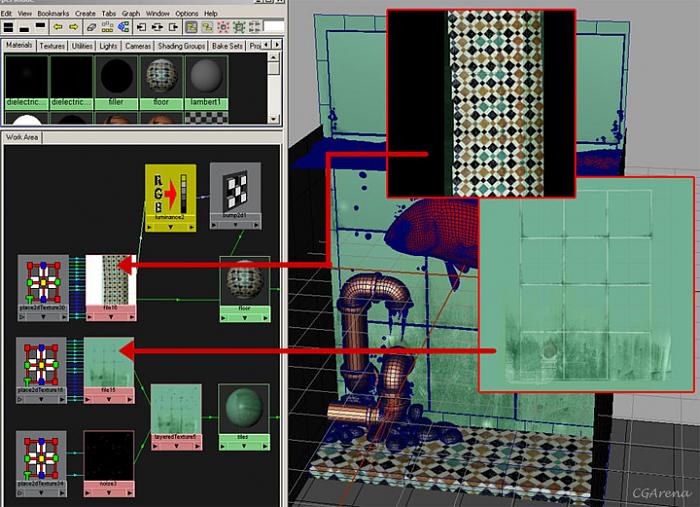700x507 pixels.
Task: Select the luminance2 RGB node
Action: pos(171,198)
